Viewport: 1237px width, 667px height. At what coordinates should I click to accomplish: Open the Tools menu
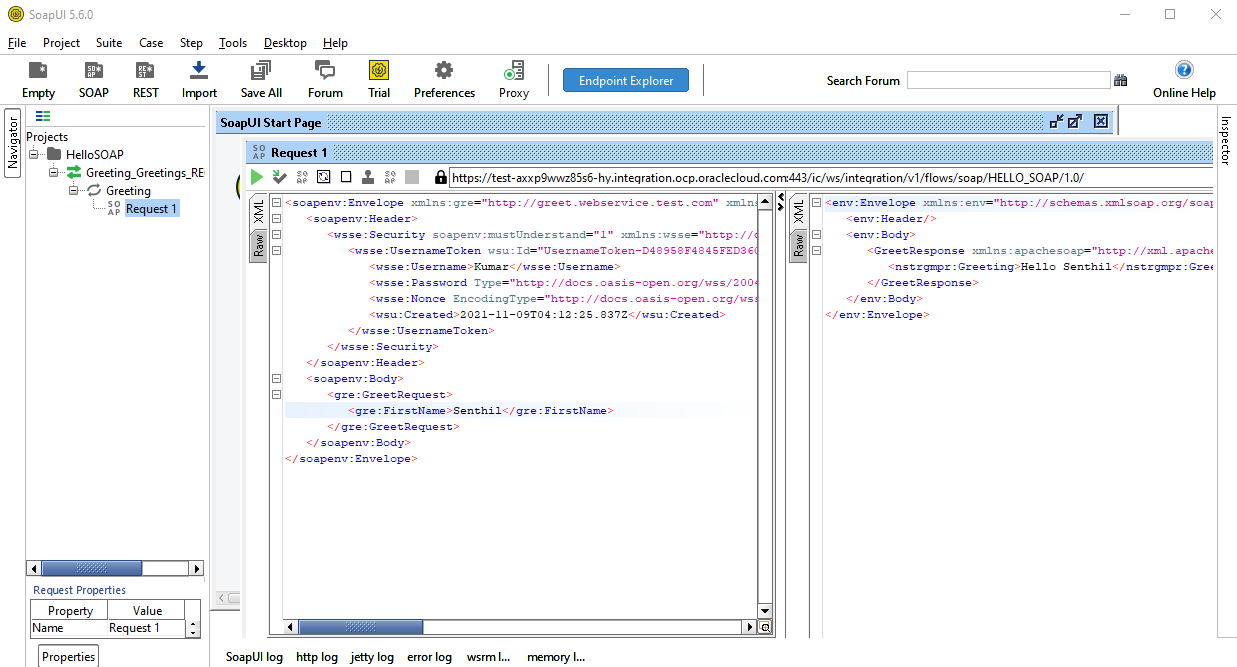[x=233, y=43]
